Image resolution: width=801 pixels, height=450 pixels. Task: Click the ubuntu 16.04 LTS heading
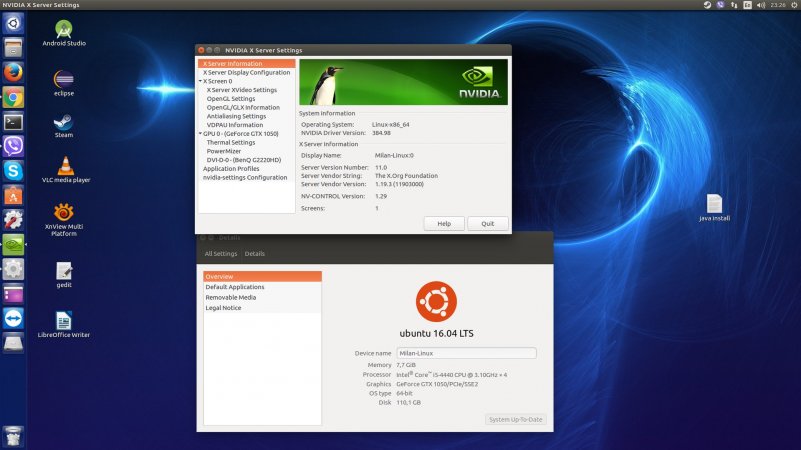click(436, 334)
